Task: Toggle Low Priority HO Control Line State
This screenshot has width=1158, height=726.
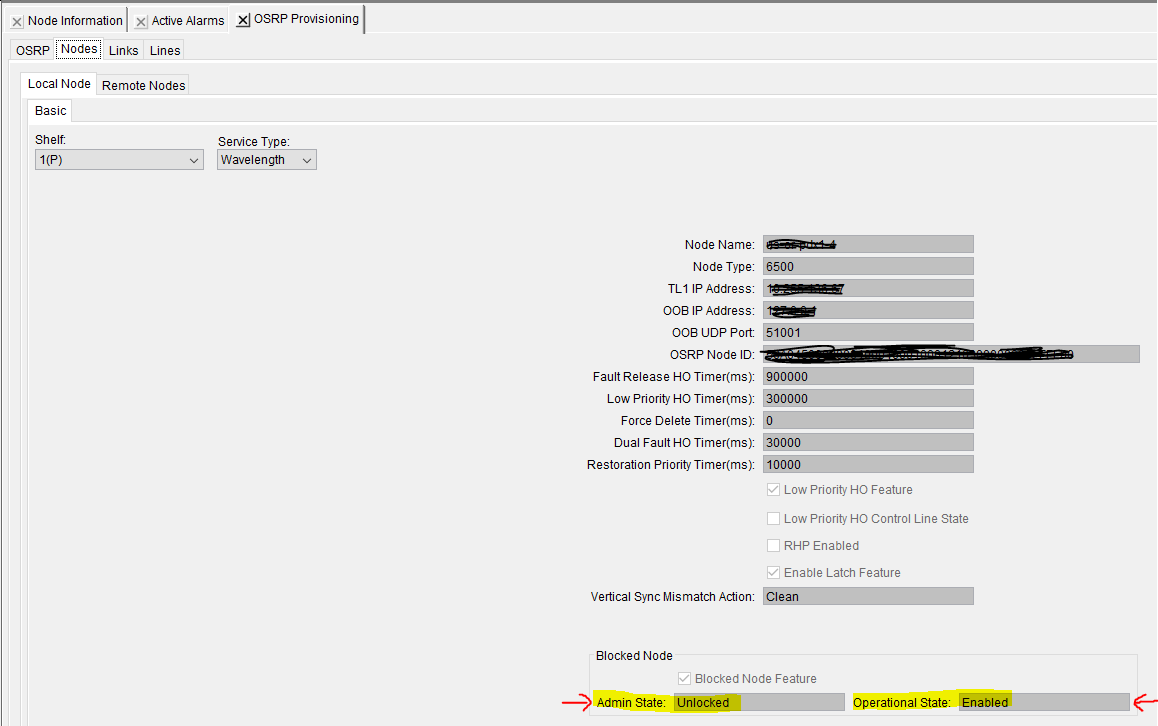Action: pyautogui.click(x=773, y=518)
